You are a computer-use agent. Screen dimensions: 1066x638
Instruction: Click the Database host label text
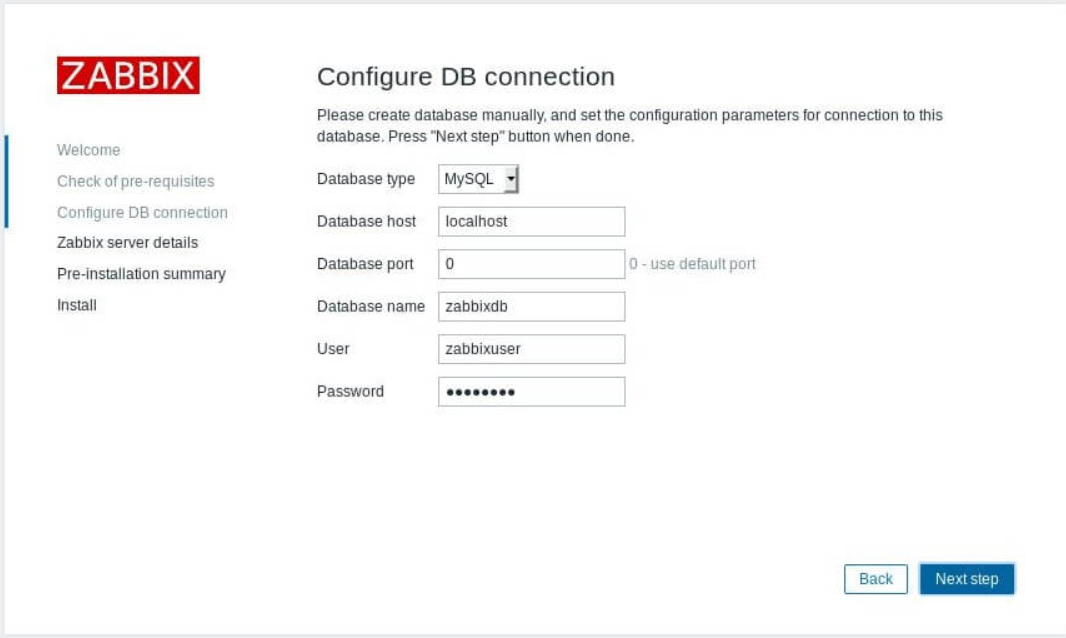coord(366,221)
